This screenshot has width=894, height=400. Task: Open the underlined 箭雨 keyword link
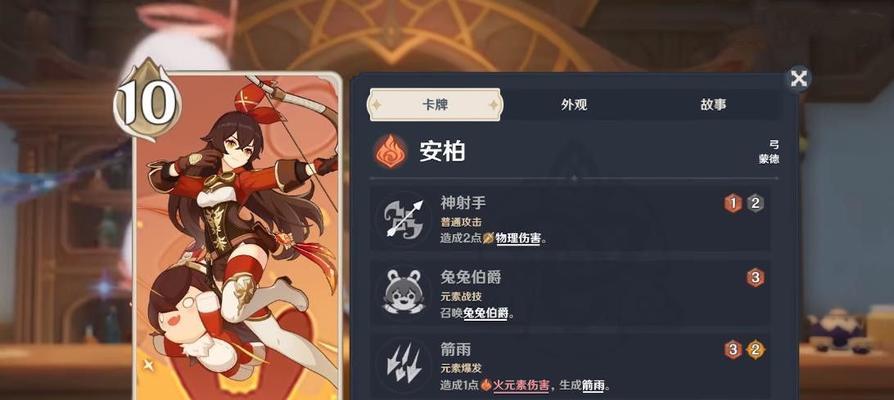[593, 386]
